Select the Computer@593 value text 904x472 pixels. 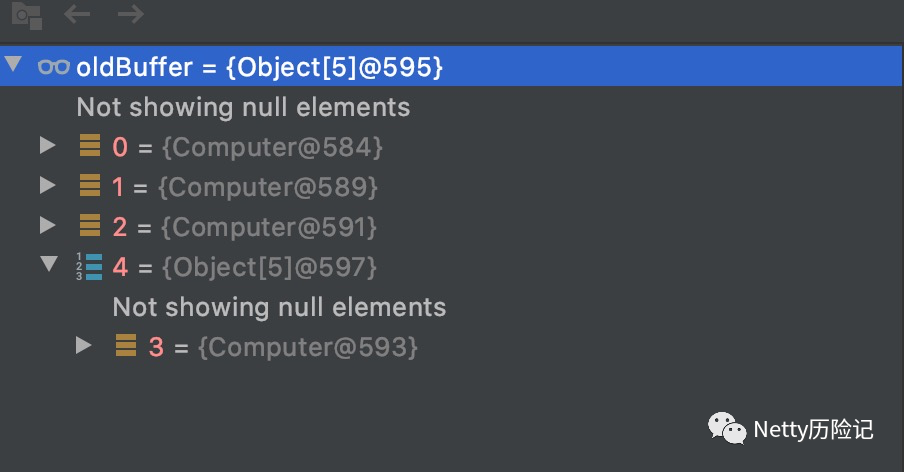pos(308,347)
